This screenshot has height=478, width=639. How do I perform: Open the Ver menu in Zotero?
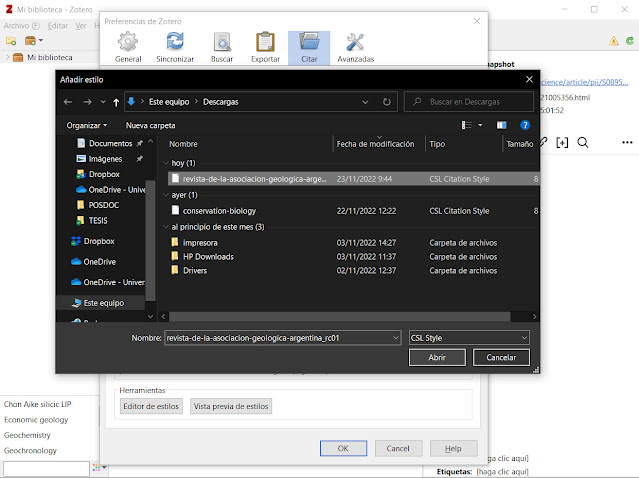(81, 26)
